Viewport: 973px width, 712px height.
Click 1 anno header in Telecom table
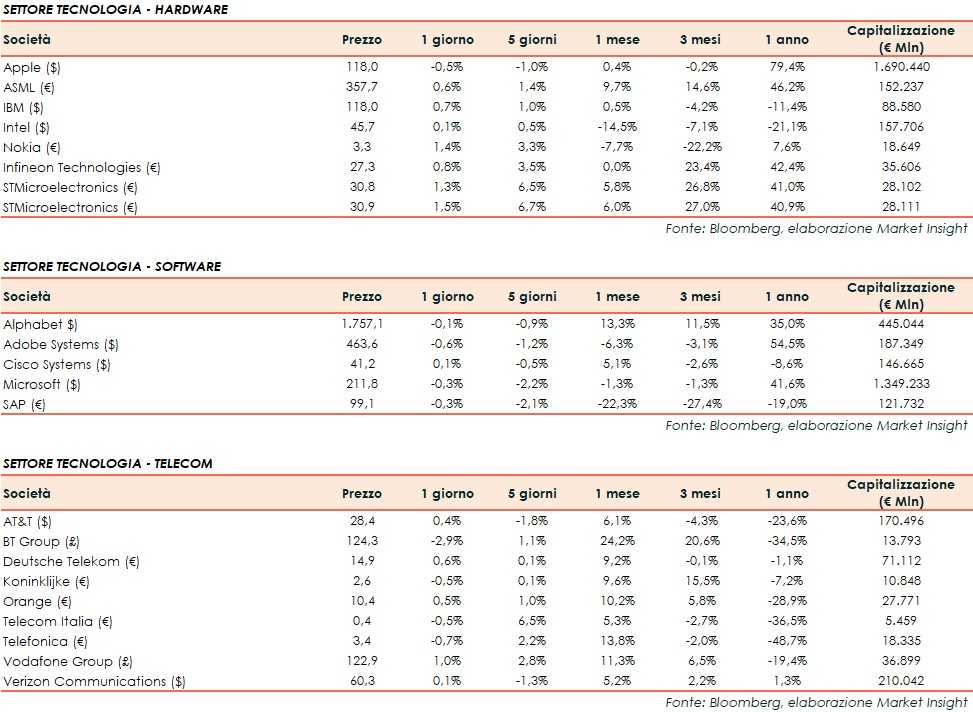787,494
